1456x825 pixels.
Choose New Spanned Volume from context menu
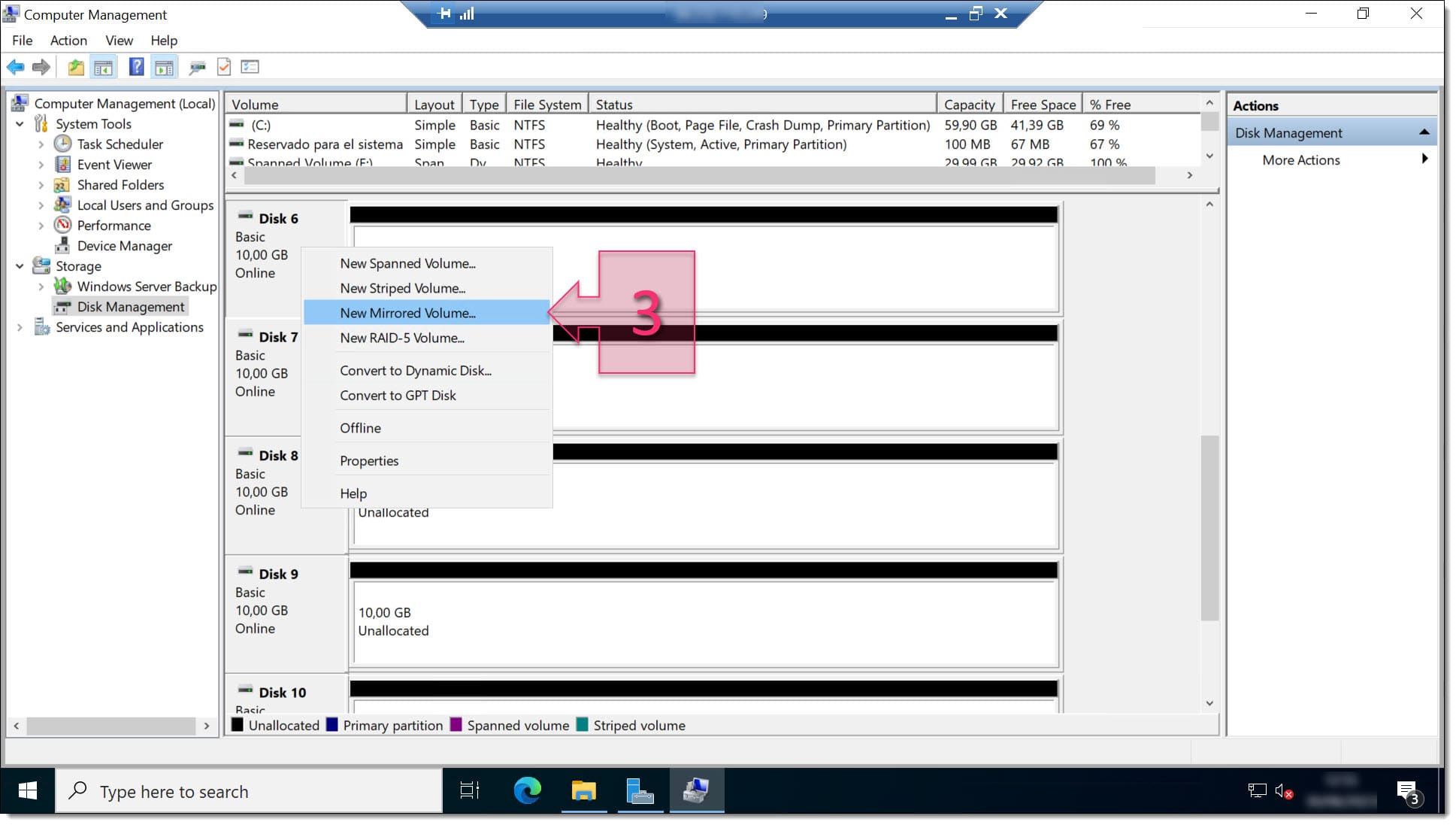pyautogui.click(x=427, y=263)
